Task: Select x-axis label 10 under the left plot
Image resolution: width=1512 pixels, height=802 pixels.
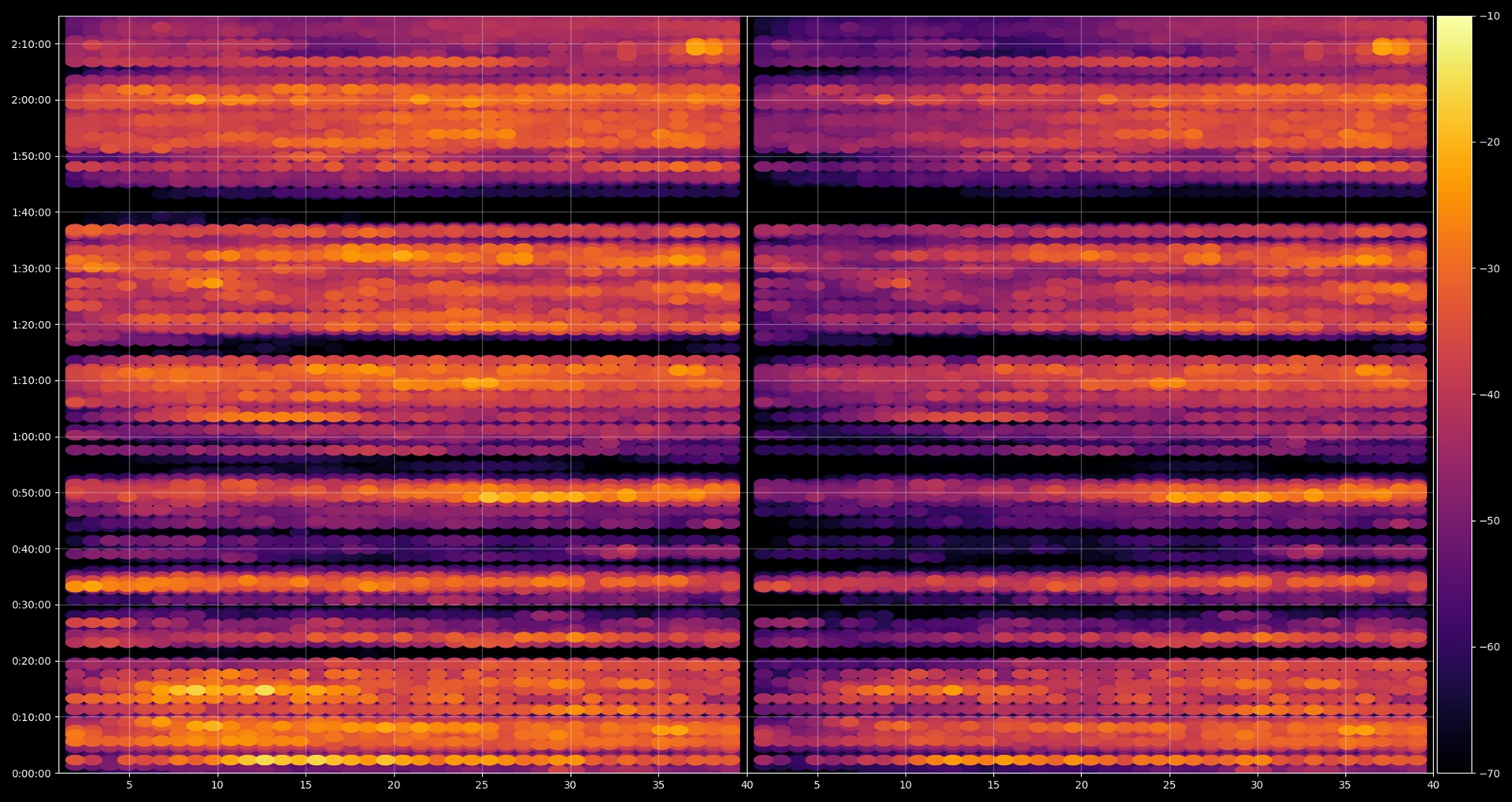Action: [x=217, y=785]
